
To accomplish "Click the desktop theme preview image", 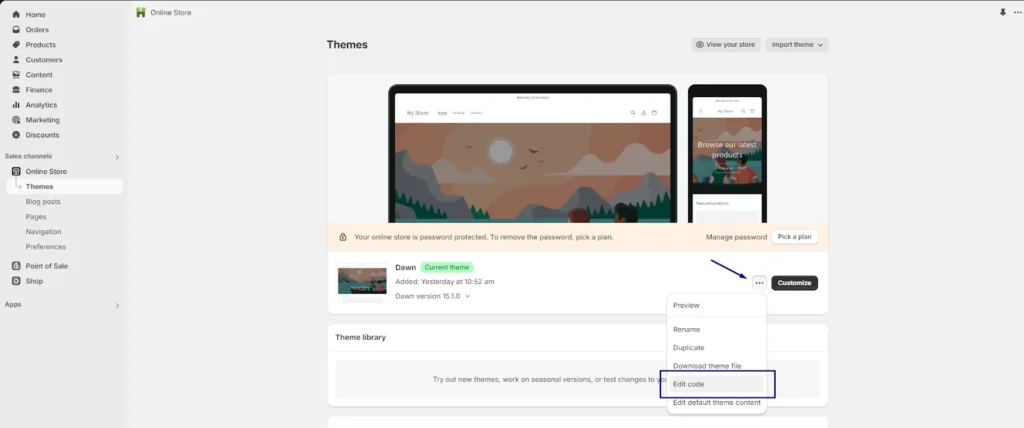I will (x=532, y=154).
